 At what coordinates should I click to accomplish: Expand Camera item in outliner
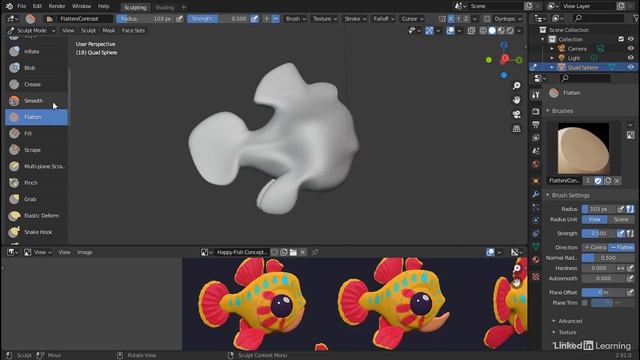pos(552,49)
